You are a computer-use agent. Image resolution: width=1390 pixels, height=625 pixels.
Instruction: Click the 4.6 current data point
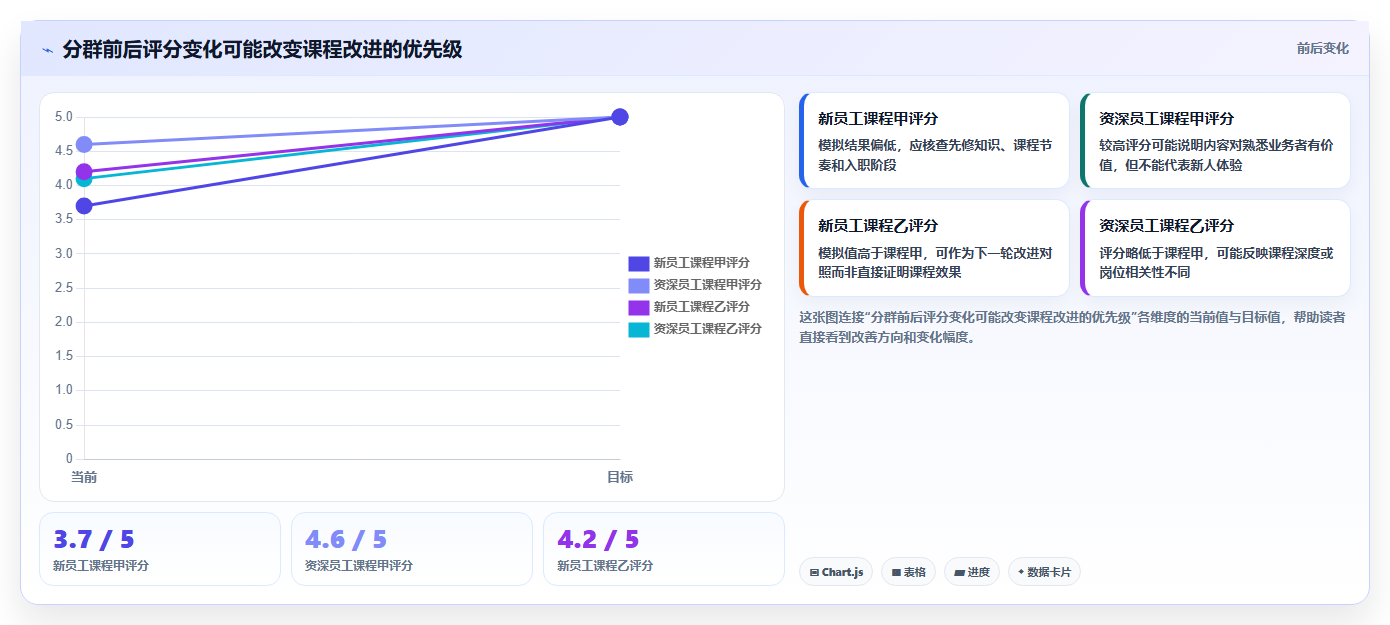click(84, 145)
